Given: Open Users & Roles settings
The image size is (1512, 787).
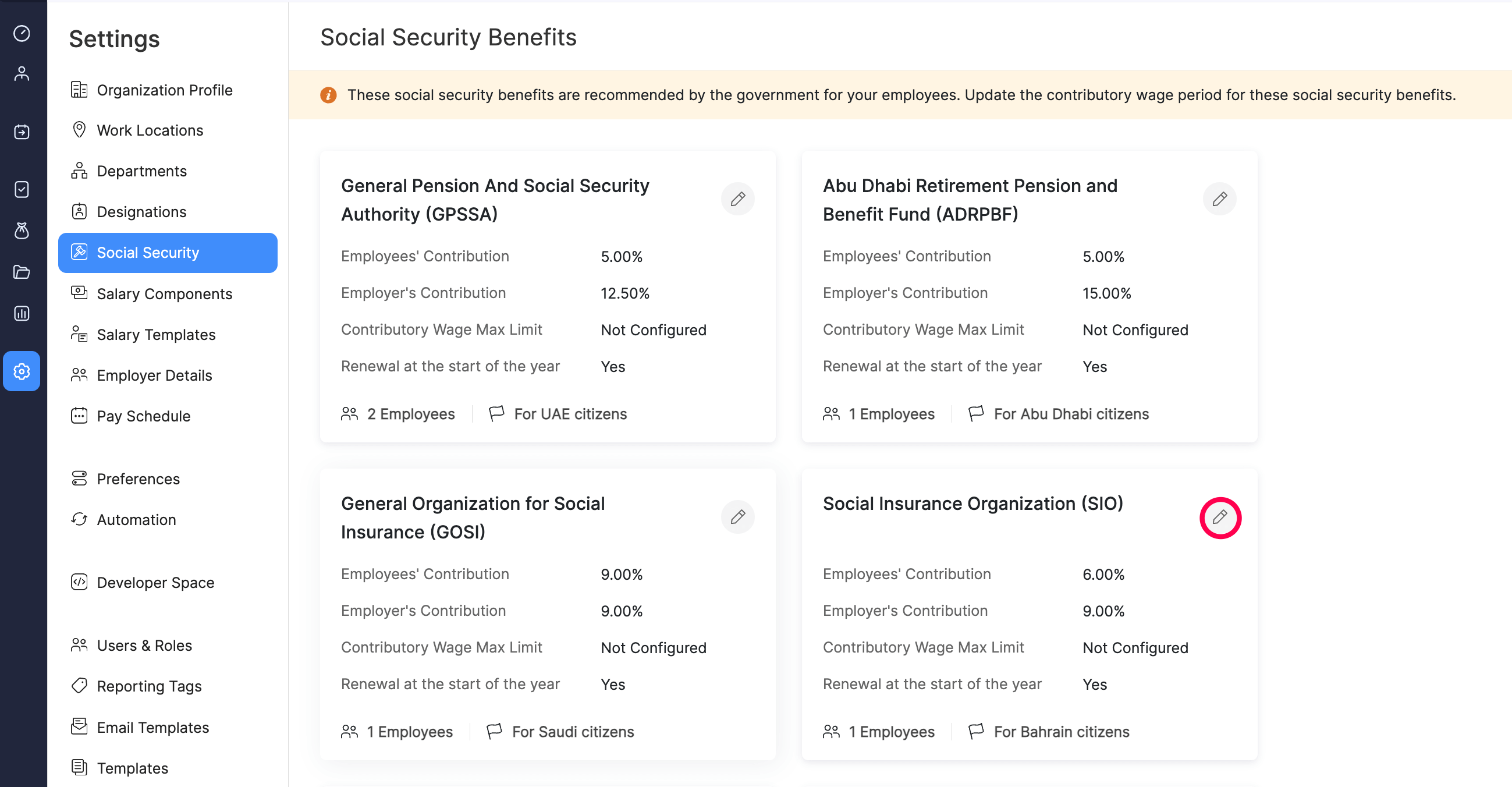Looking at the screenshot, I should pos(144,645).
